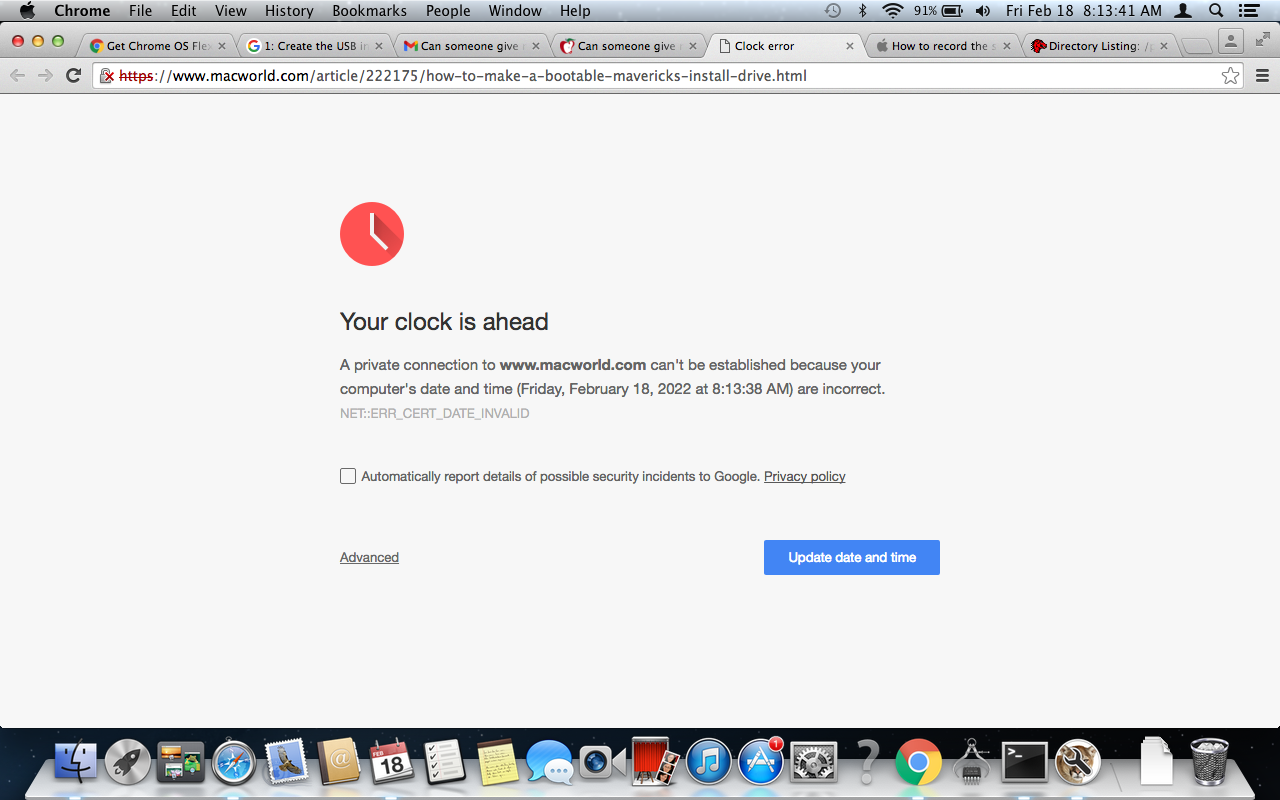
Task: Open the View menu
Action: tap(231, 11)
